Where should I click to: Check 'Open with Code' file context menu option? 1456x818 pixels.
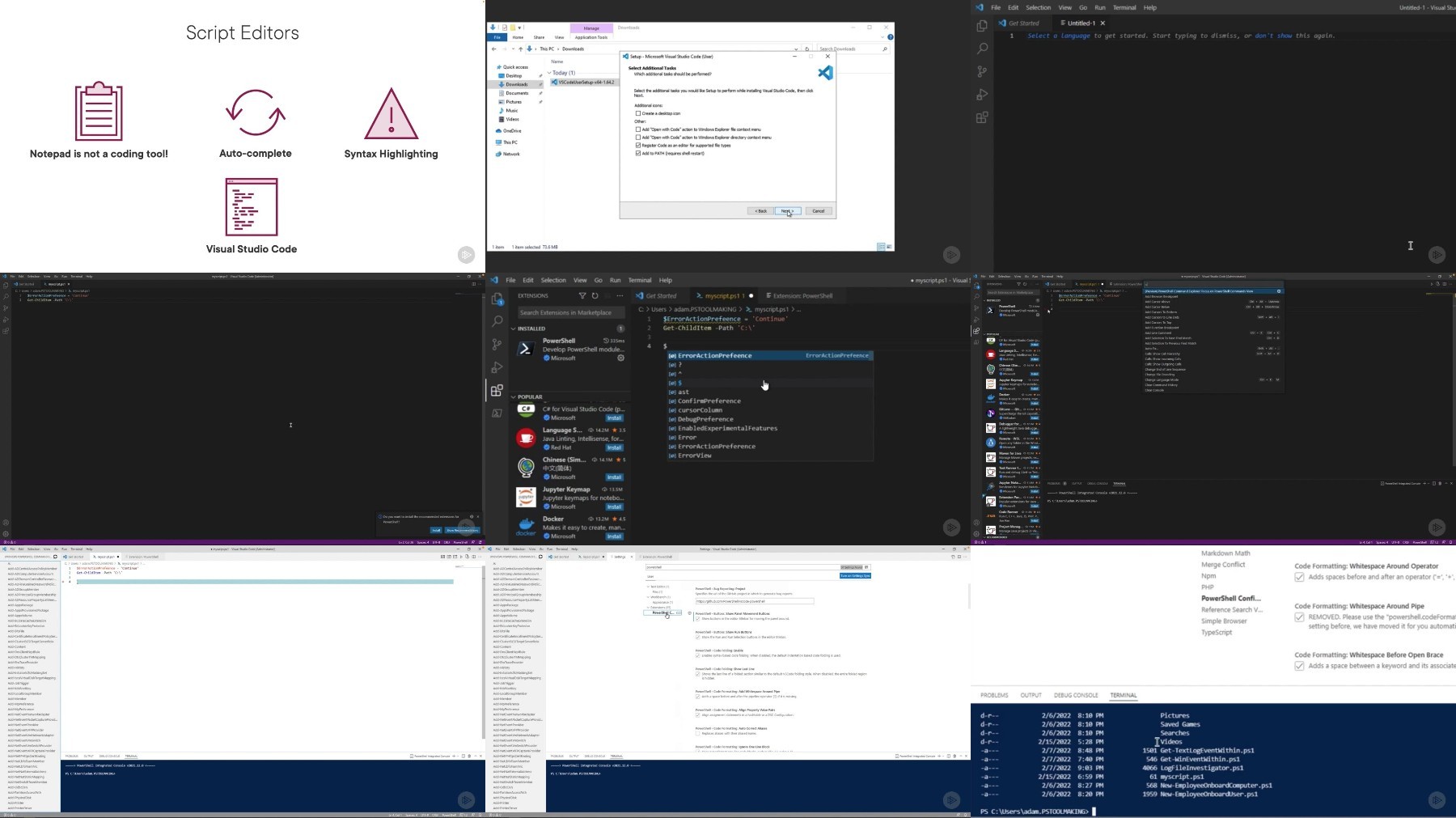point(638,129)
